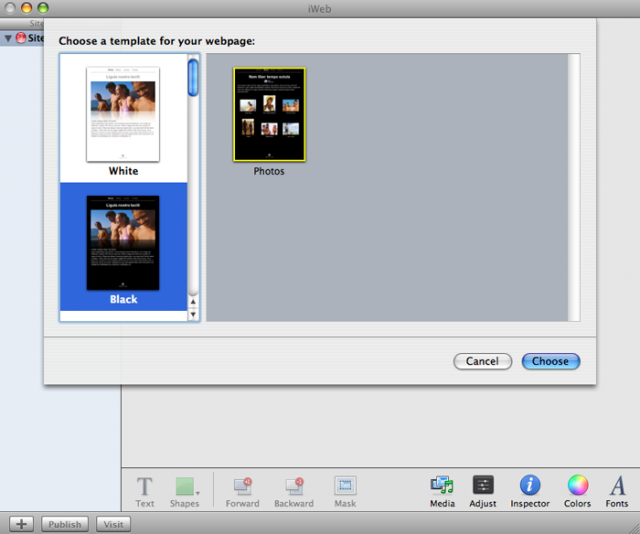Click the green zoom window button

click(43, 8)
